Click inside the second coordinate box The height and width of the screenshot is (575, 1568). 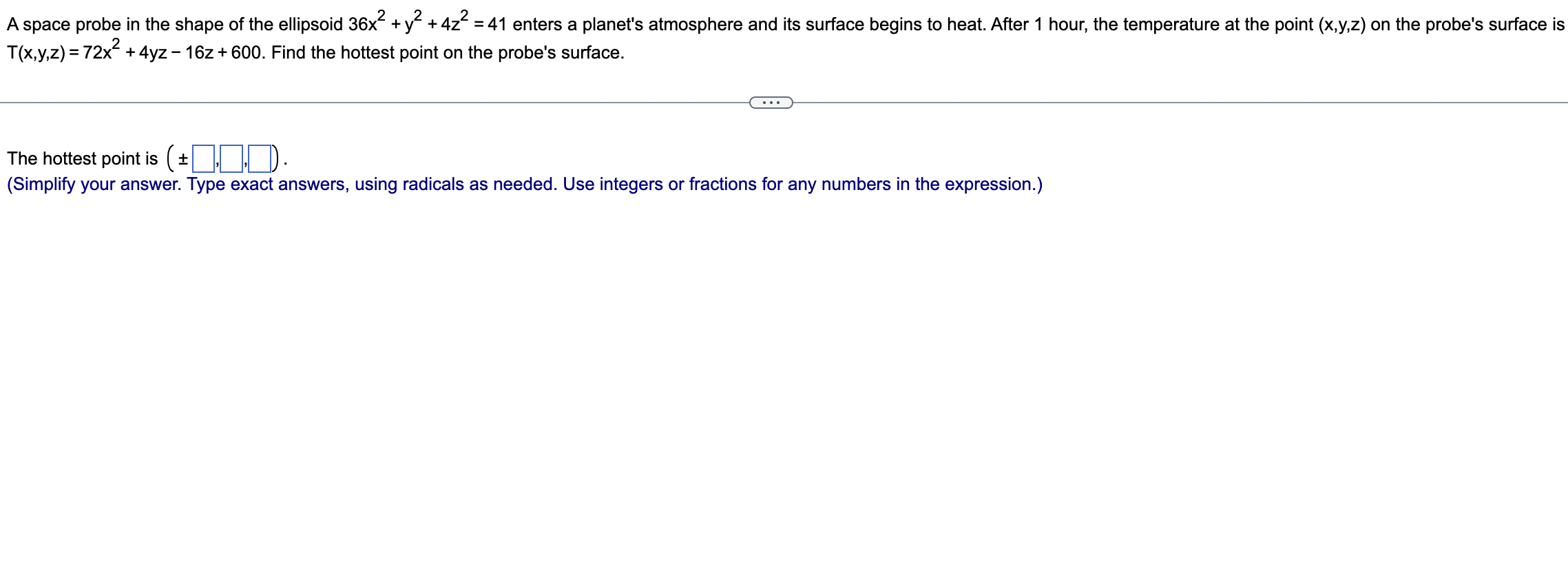[x=231, y=158]
